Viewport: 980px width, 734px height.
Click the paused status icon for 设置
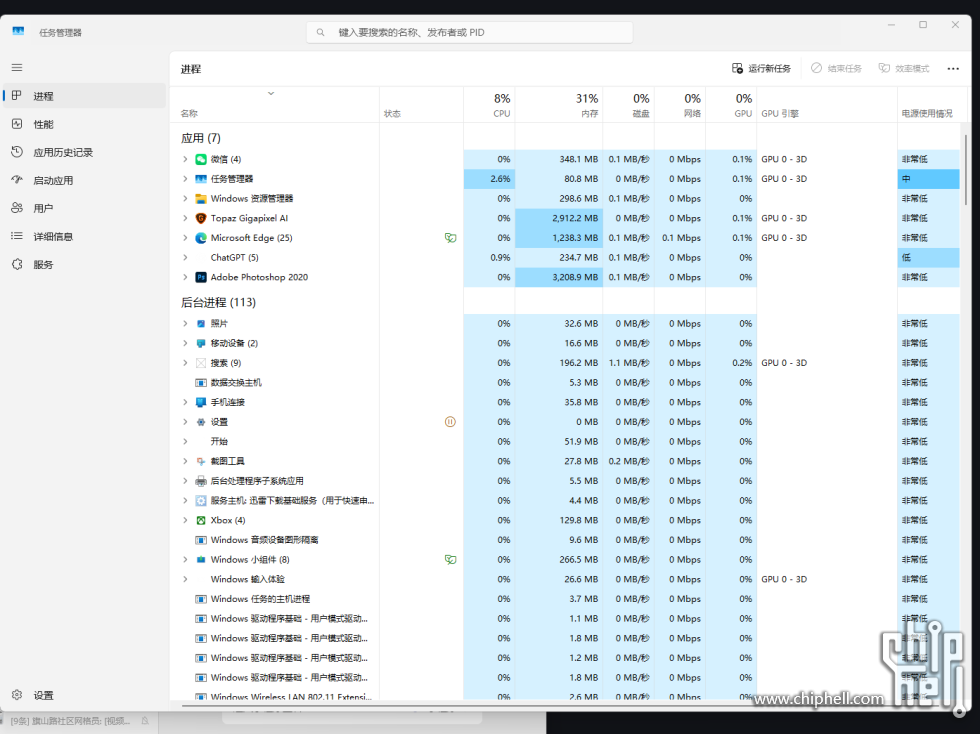pos(450,422)
